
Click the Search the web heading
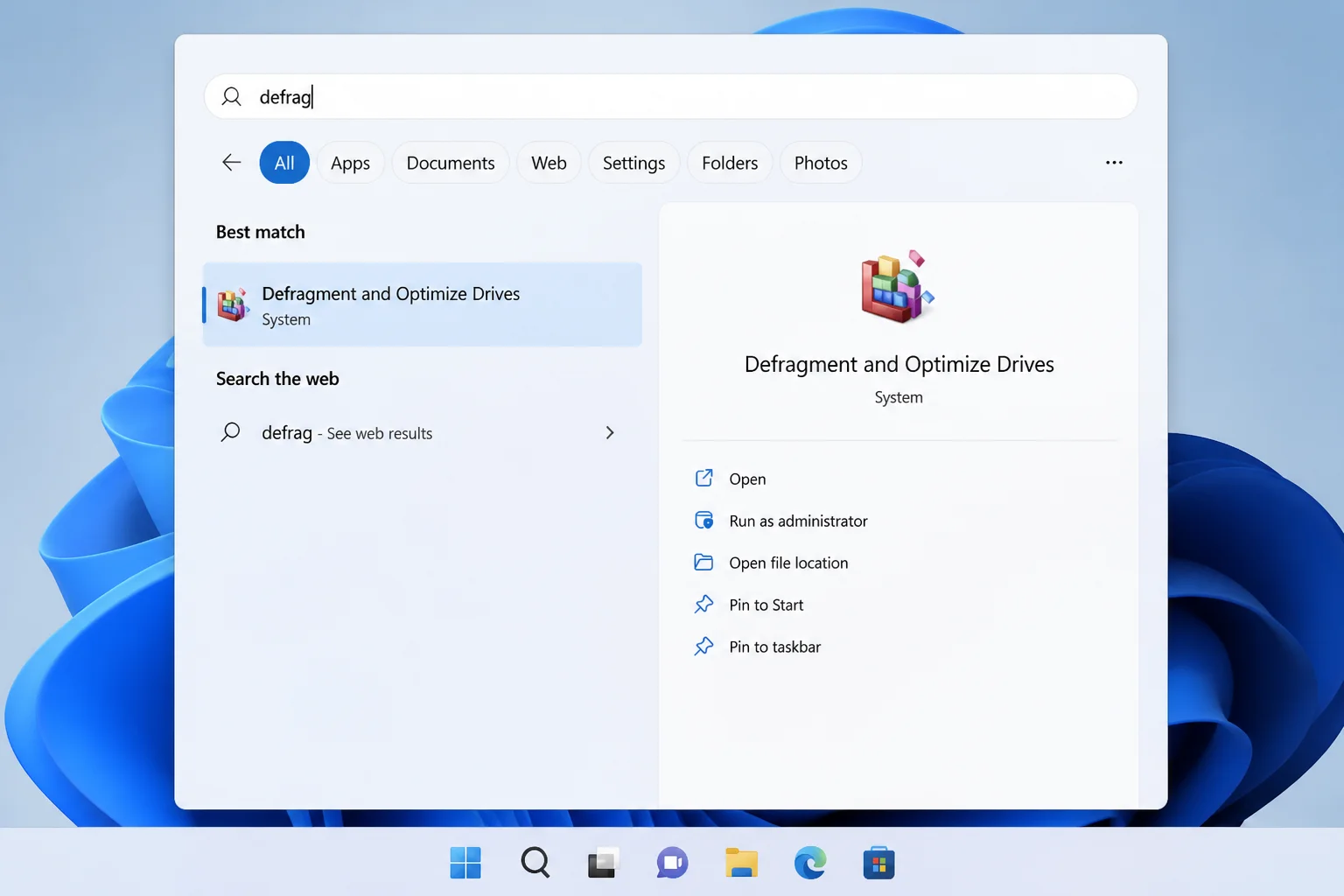click(x=277, y=379)
